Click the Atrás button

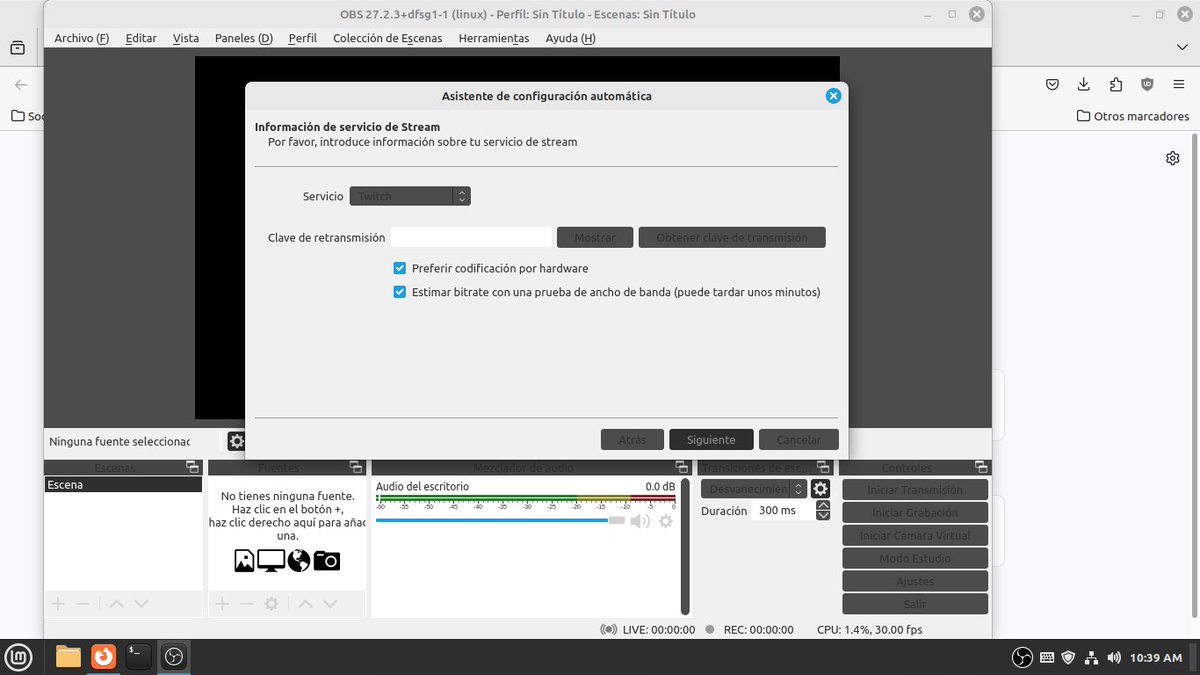point(632,440)
